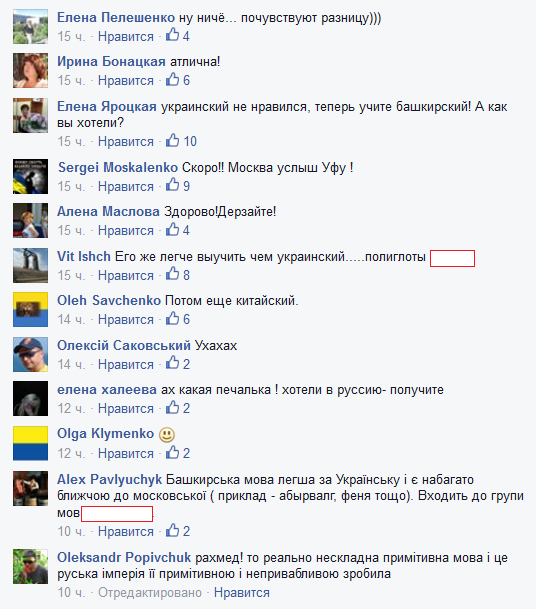The height and width of the screenshot is (609, 536).
Task: Click the smiley emoji in Olga Klymenko's comment
Action: coord(167,435)
